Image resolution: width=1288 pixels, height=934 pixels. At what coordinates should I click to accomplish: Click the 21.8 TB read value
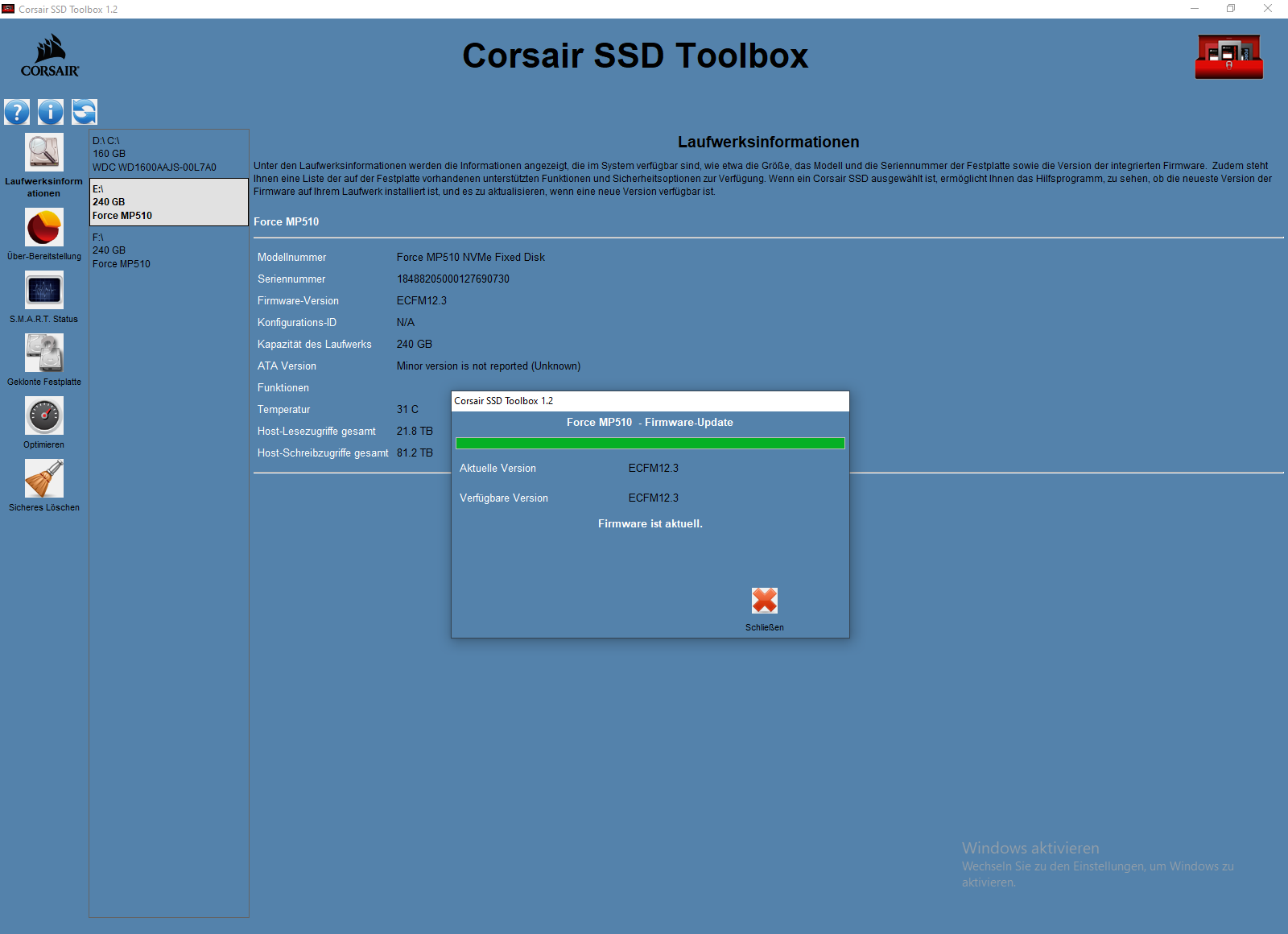(415, 432)
